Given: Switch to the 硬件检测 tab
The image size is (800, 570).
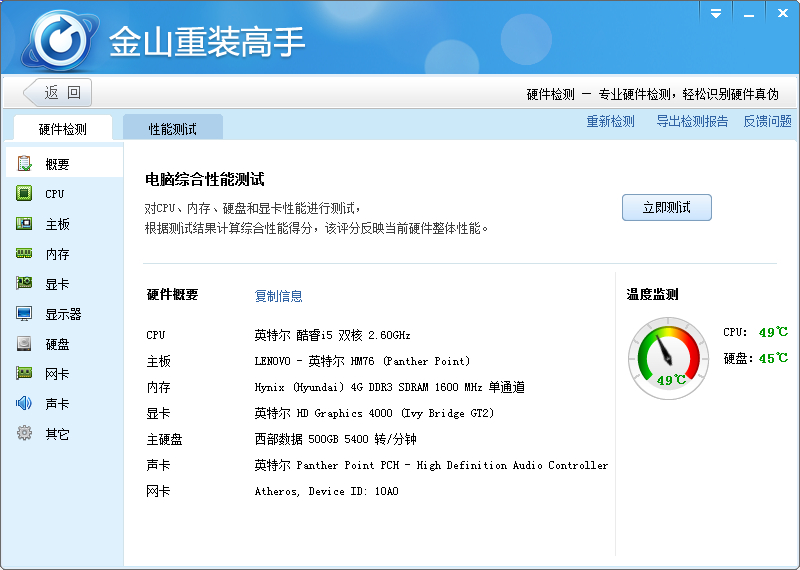Looking at the screenshot, I should 63,129.
